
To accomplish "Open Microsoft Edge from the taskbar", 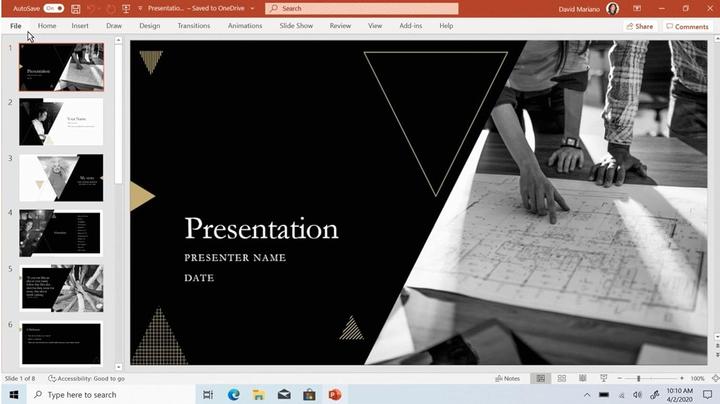I will click(x=234, y=395).
